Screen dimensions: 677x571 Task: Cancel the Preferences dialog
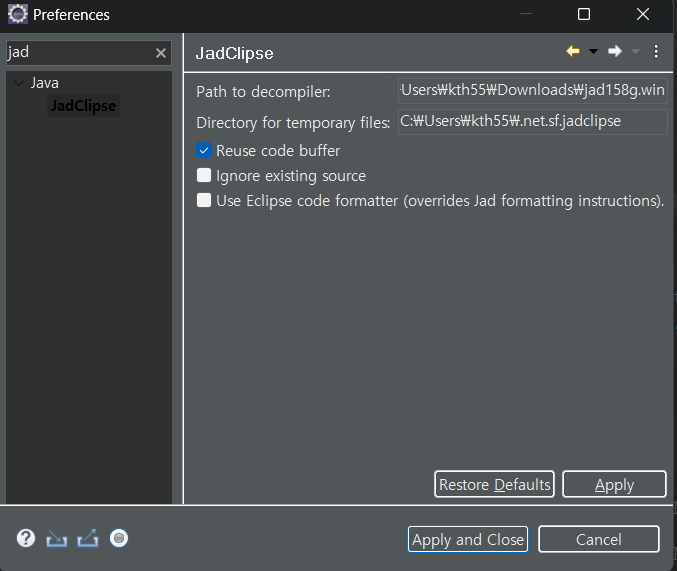pyautogui.click(x=599, y=539)
